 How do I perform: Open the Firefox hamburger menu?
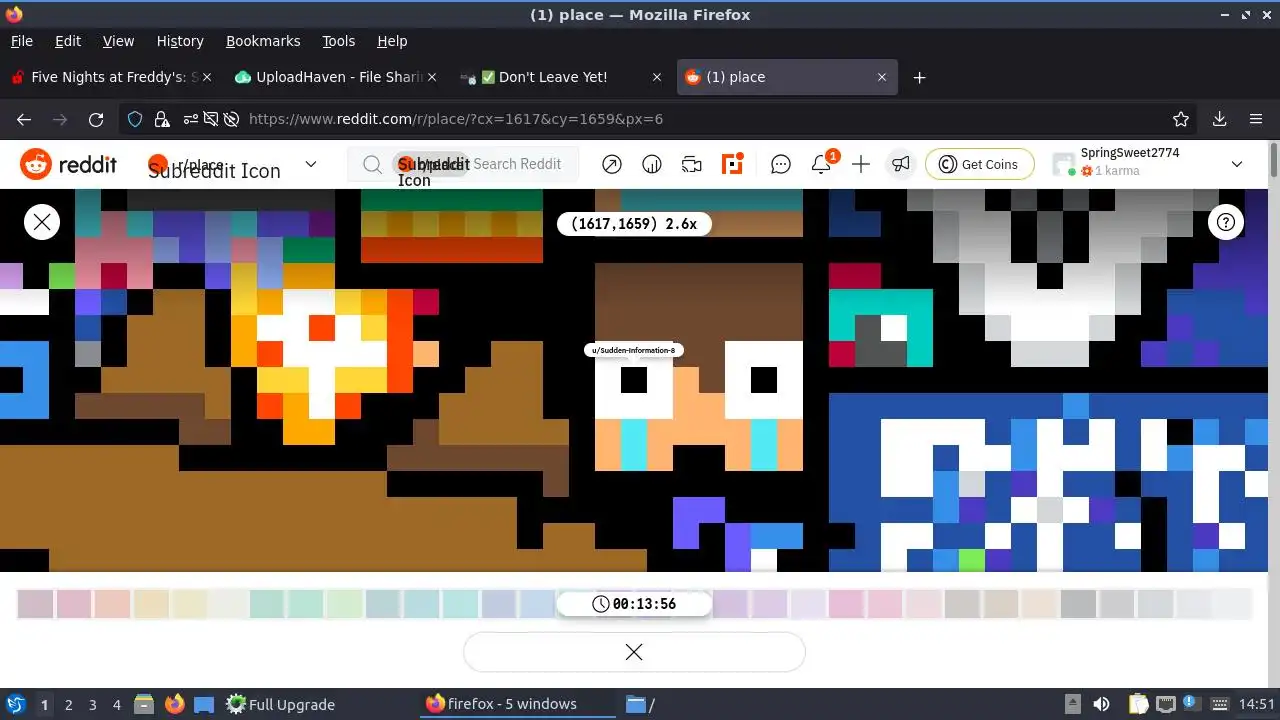click(x=1256, y=119)
